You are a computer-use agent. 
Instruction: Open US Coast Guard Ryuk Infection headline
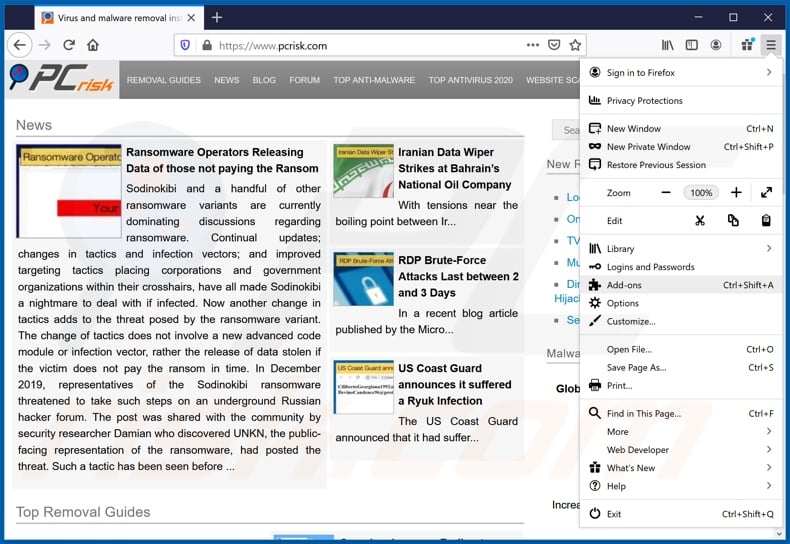pos(454,384)
